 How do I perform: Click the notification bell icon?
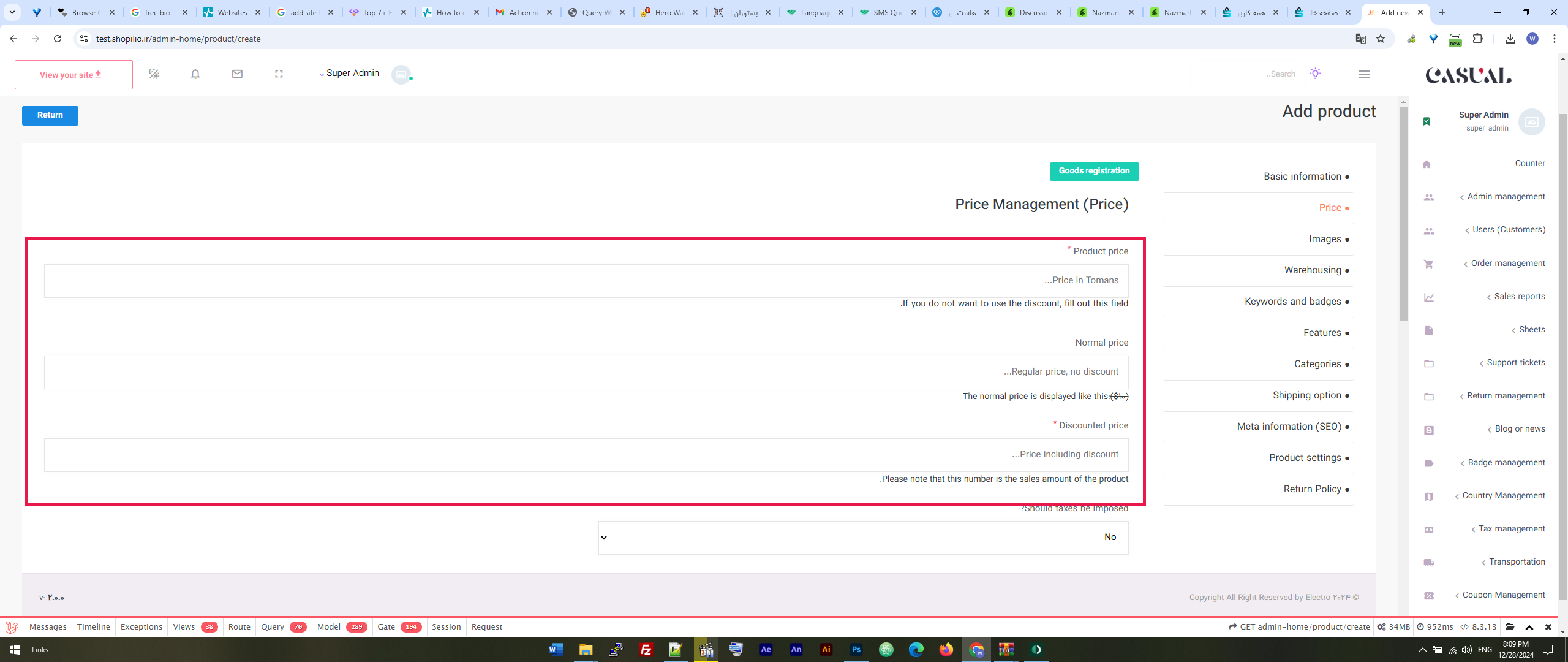point(195,74)
